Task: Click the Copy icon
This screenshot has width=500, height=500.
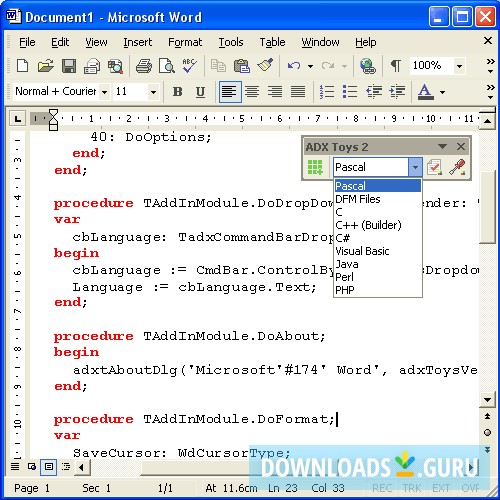Action: click(218, 66)
